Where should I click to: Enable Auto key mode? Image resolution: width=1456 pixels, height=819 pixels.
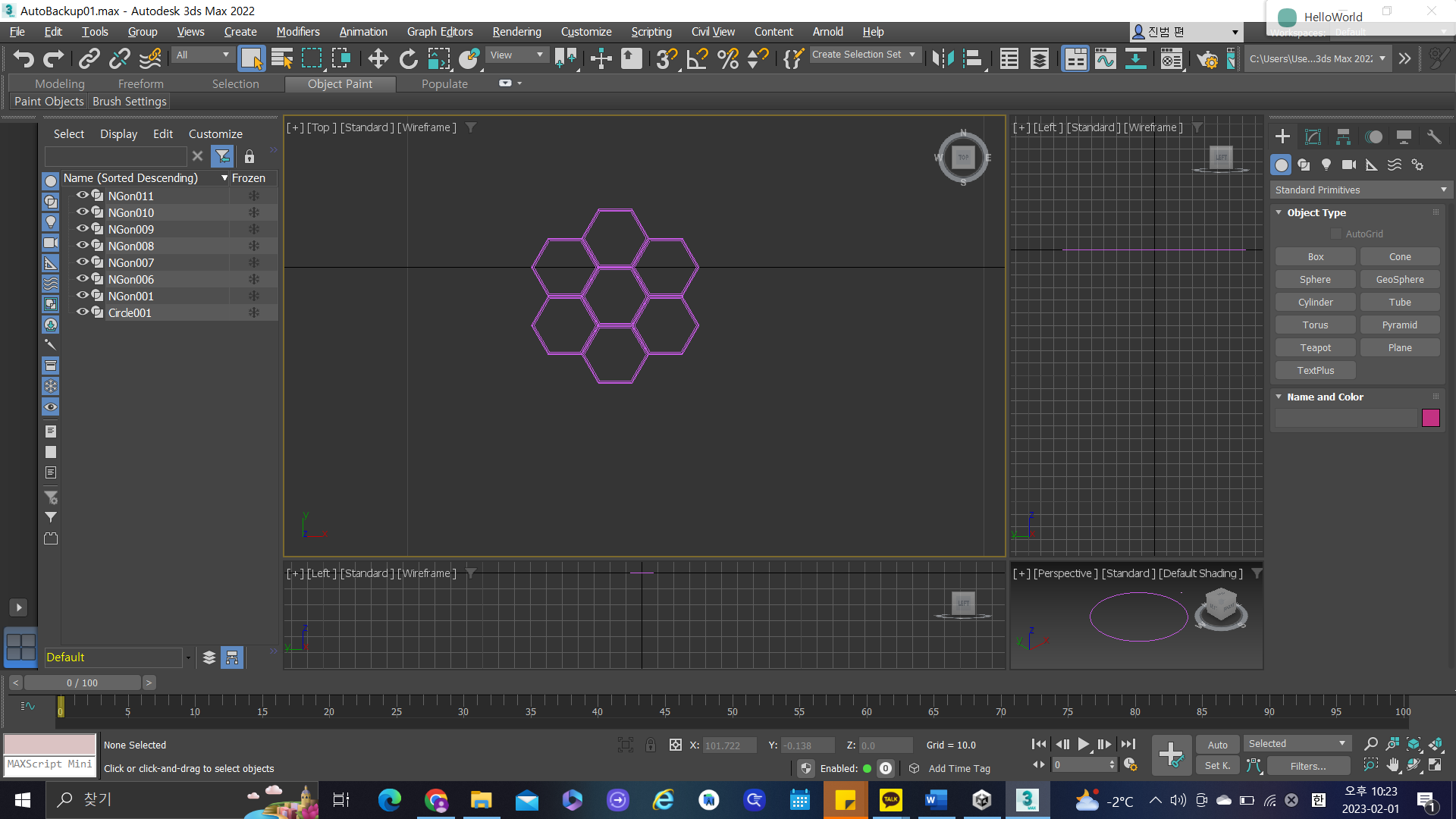[x=1217, y=745]
